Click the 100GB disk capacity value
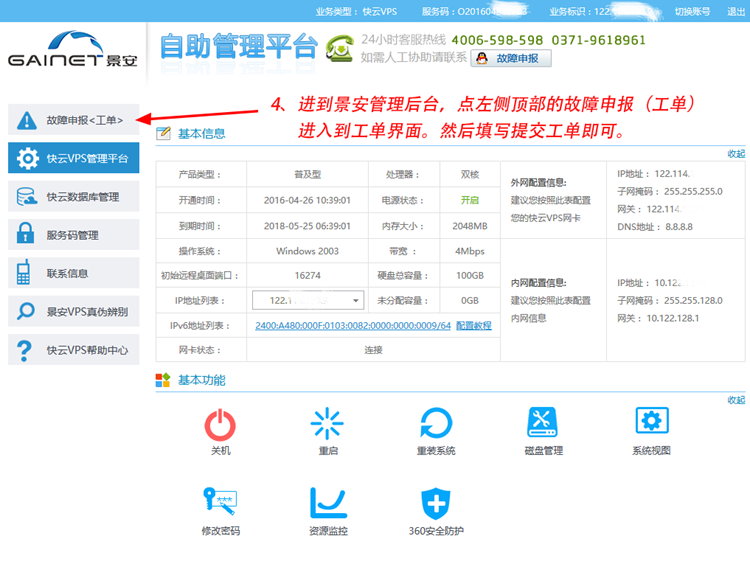Viewport: 750px width, 564px height. [470, 276]
